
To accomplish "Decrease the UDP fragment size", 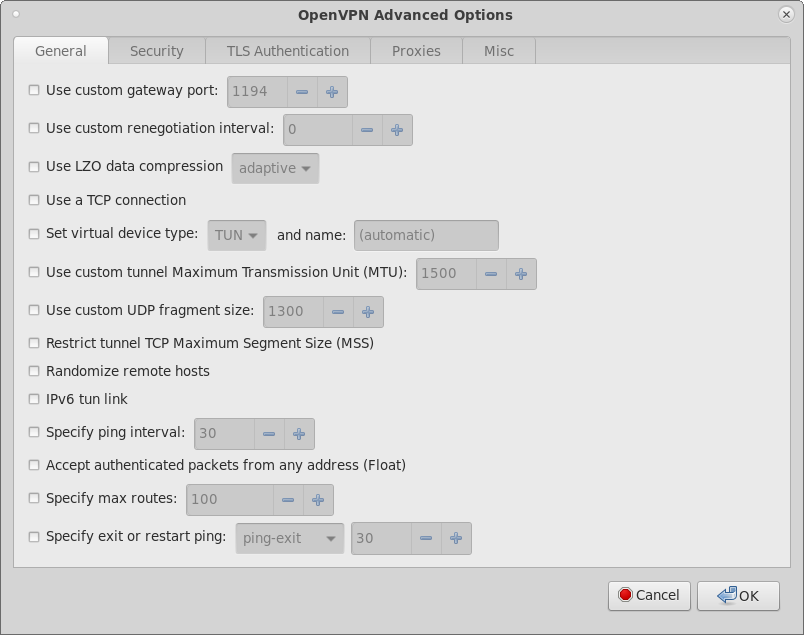I will coord(338,312).
